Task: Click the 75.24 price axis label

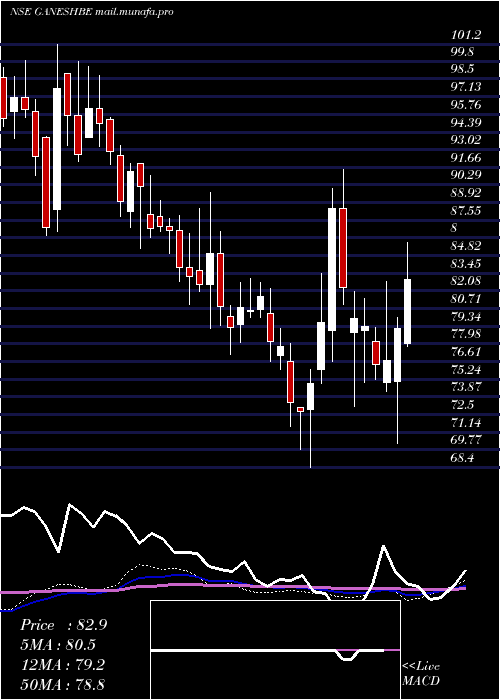Action: click(x=466, y=370)
